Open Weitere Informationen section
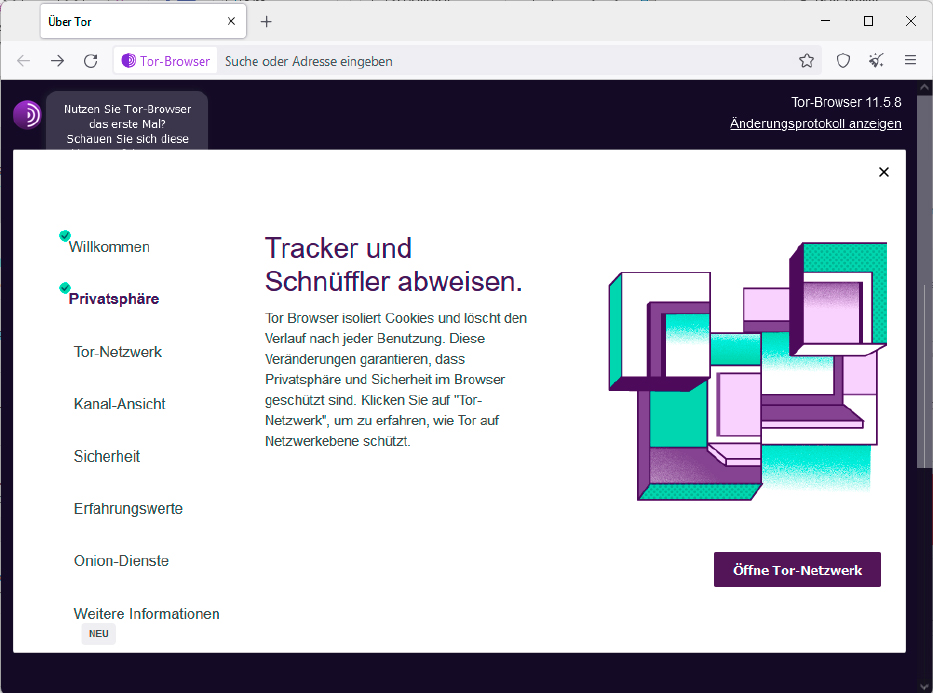Image resolution: width=933 pixels, height=693 pixels. pyautogui.click(x=146, y=613)
